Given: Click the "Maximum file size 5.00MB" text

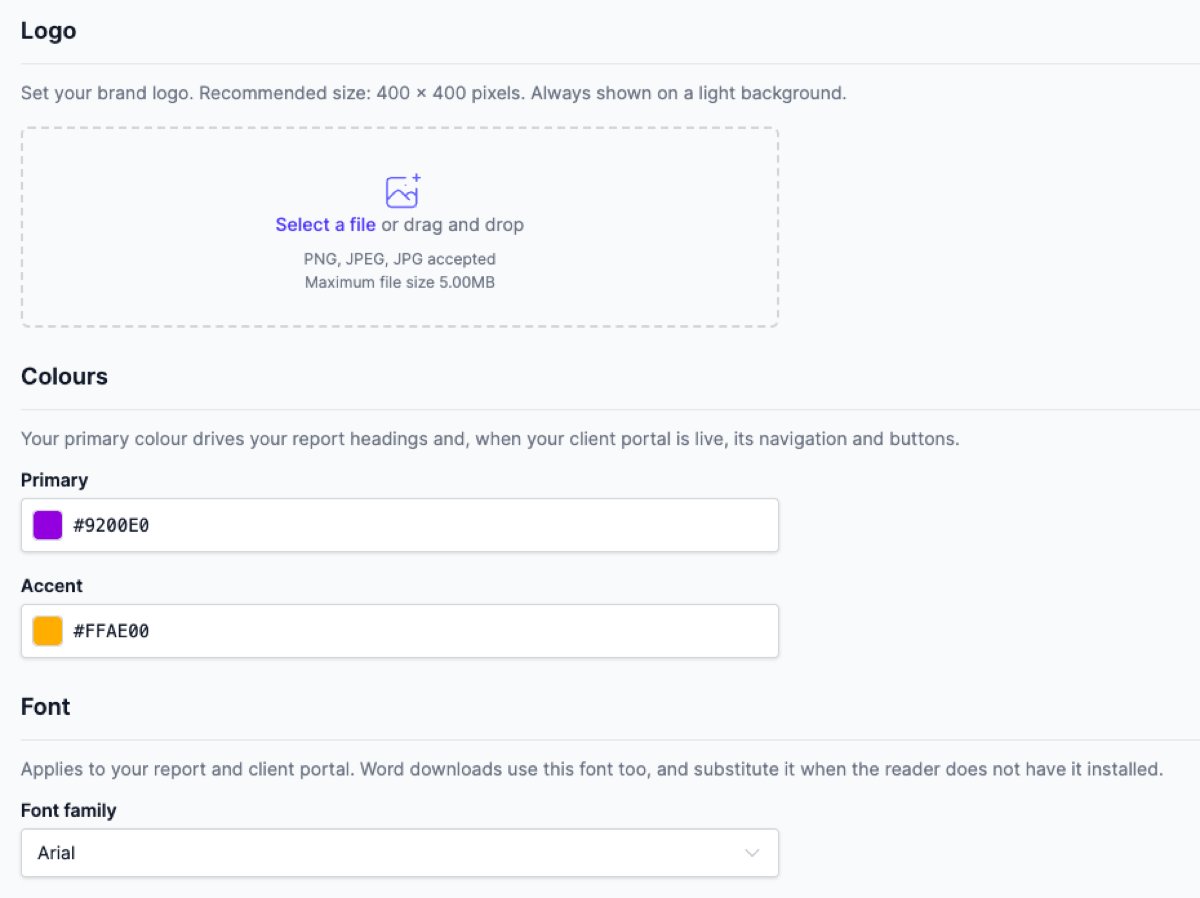Looking at the screenshot, I should [x=400, y=282].
